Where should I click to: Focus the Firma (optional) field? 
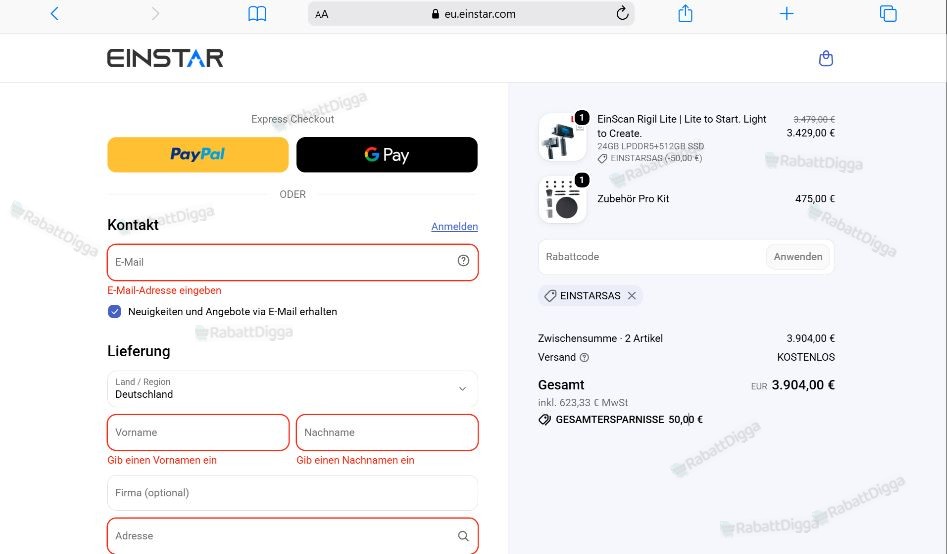293,493
